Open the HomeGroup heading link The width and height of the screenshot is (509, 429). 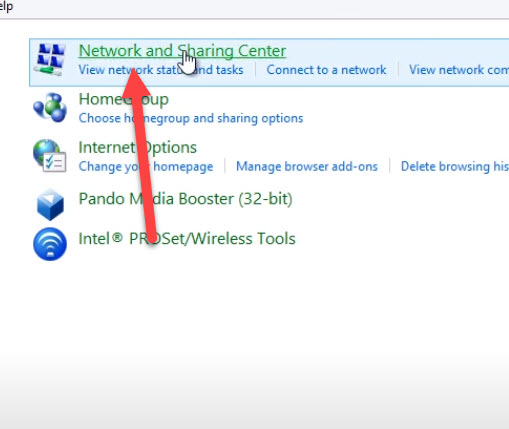(124, 99)
